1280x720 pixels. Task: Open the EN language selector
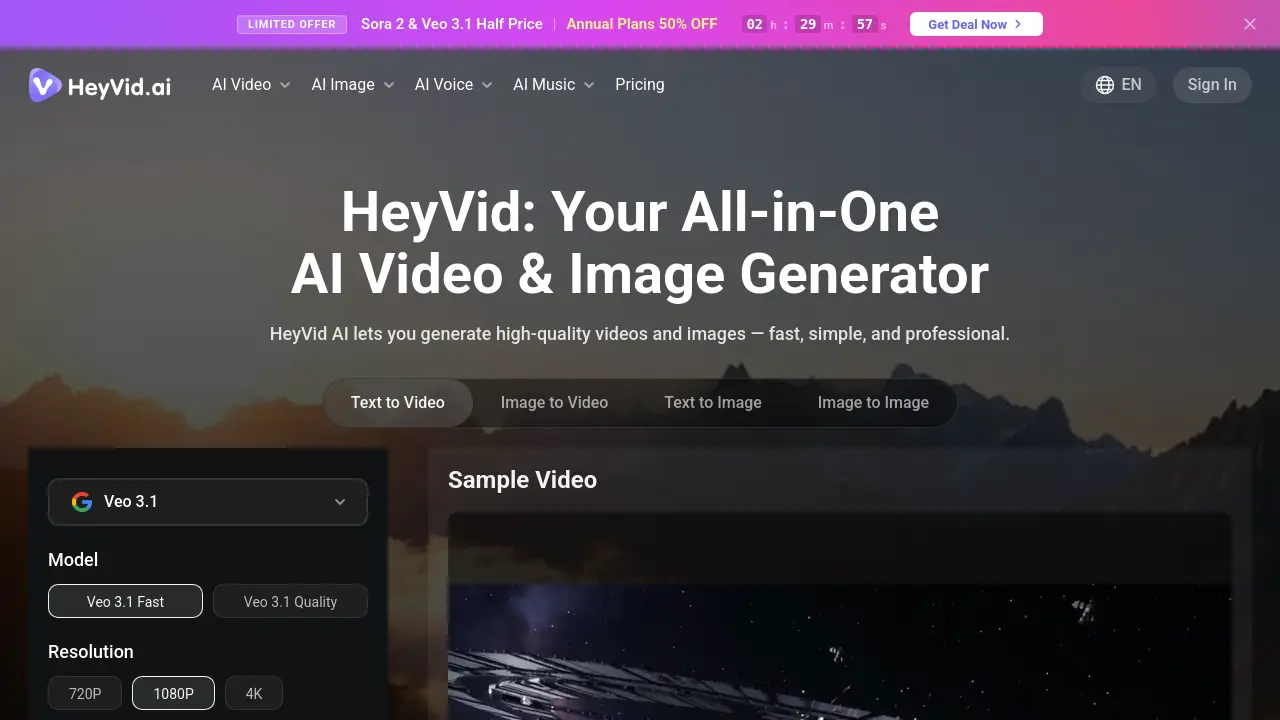1118,85
